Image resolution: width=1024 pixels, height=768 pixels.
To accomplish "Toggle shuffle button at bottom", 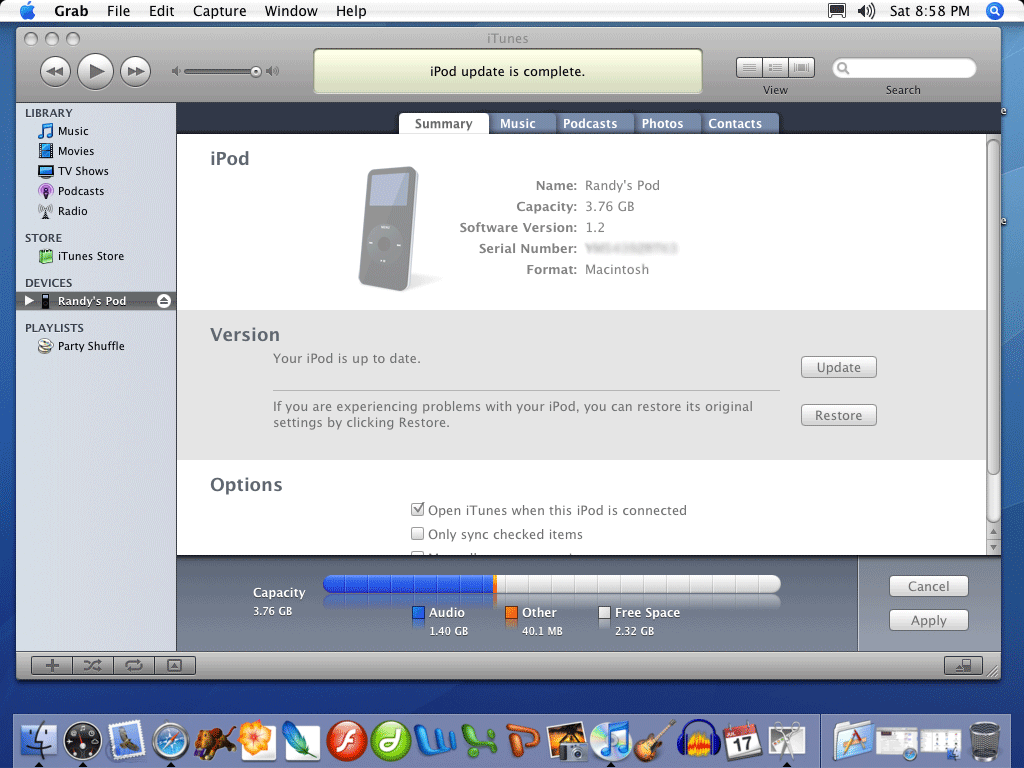I will (93, 665).
